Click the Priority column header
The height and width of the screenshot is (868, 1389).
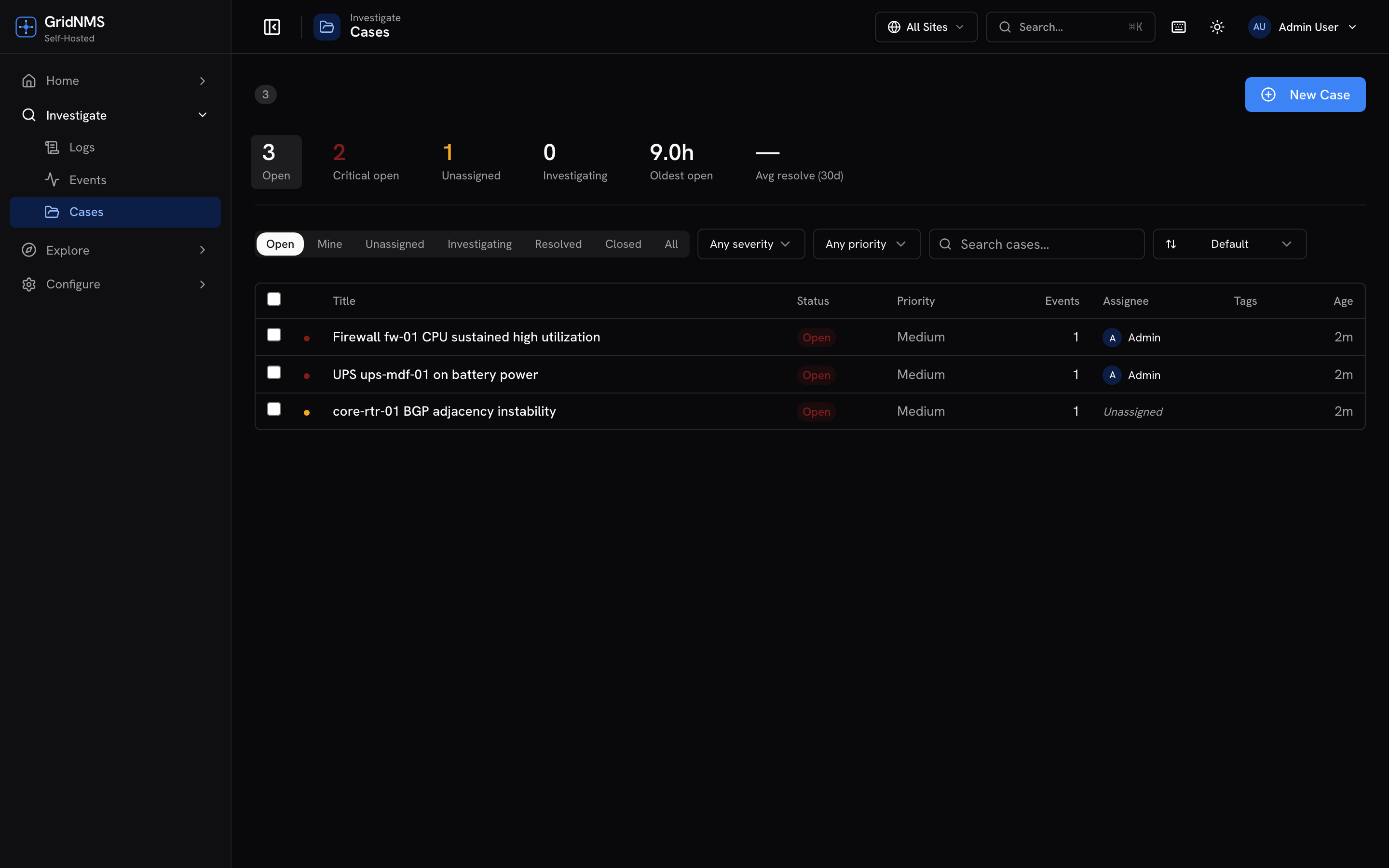915,301
